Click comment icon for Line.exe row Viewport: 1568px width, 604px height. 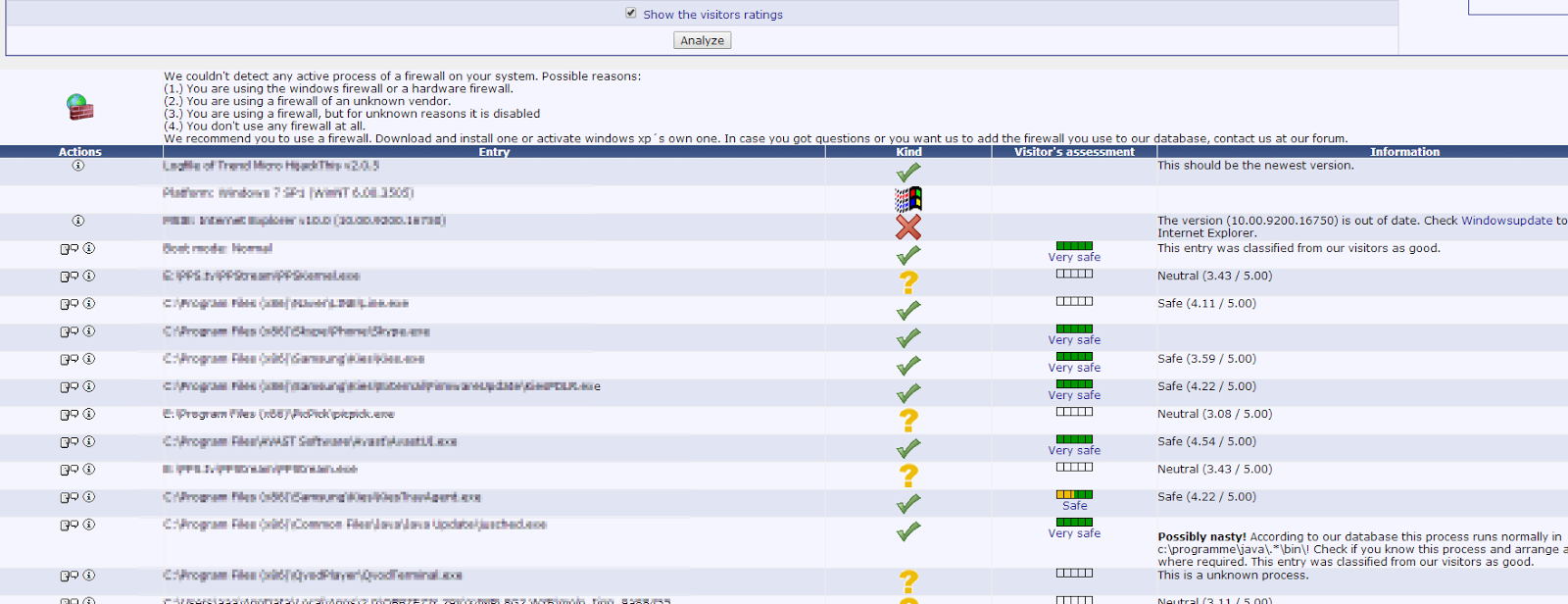pos(70,304)
